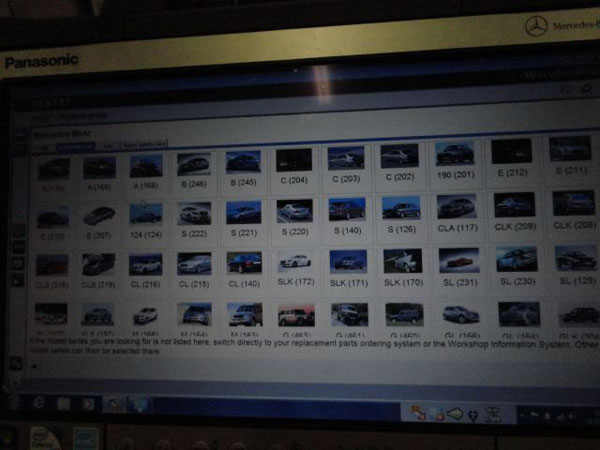Select the highlighted blue tab under Mercedes-Benz
Viewport: 600px width, 450px height.
click(76, 147)
